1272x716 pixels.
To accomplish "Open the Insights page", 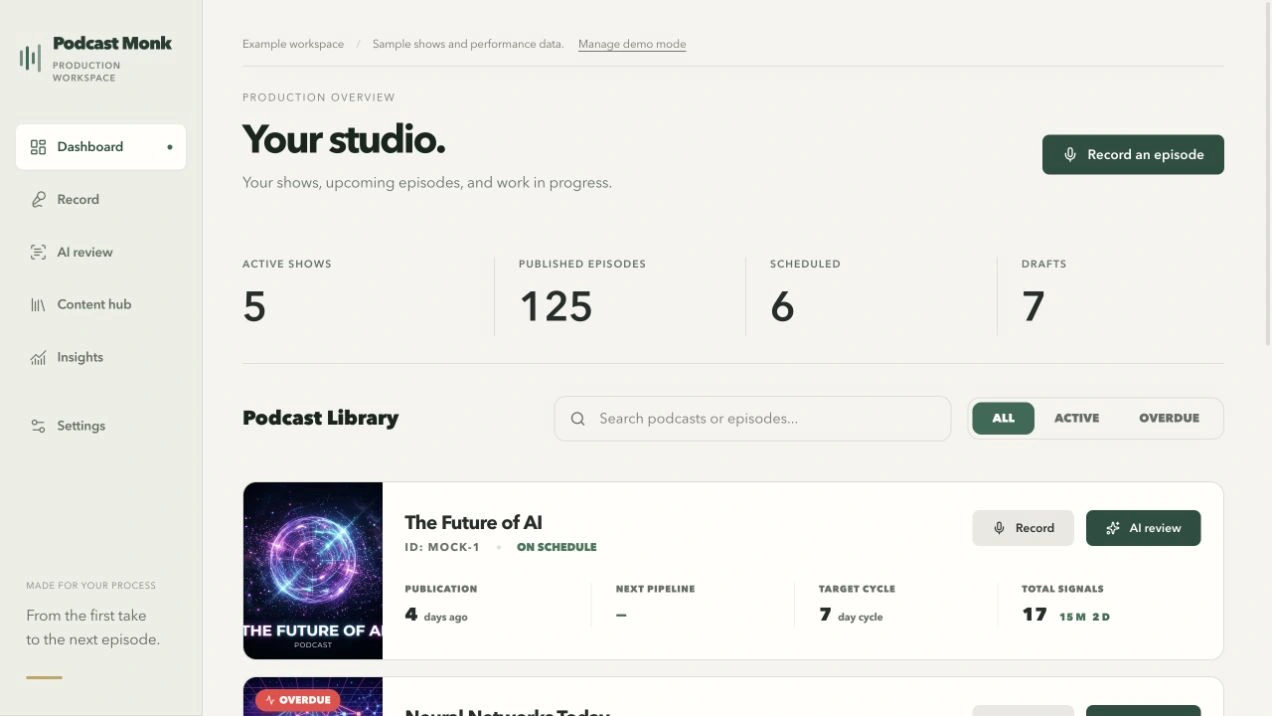I will [x=101, y=357].
